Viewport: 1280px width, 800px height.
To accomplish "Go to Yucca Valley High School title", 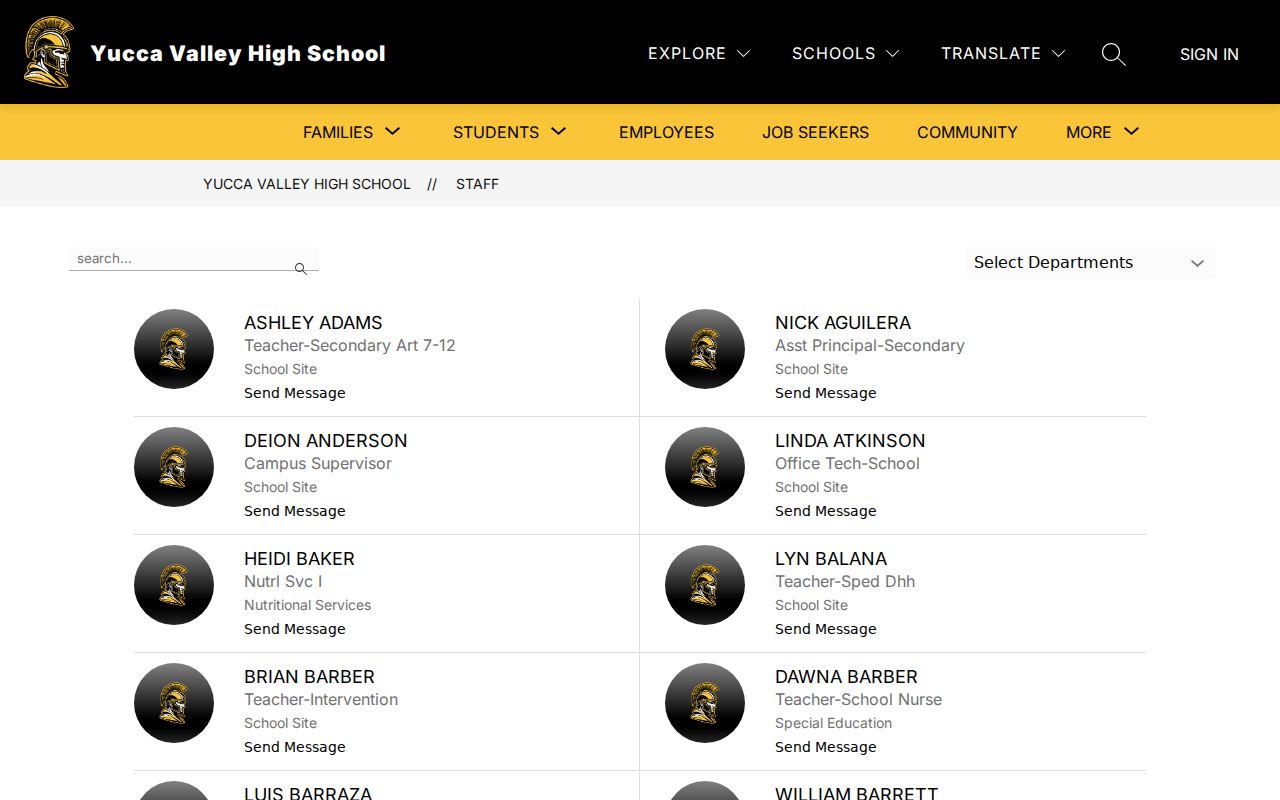I will [x=238, y=53].
